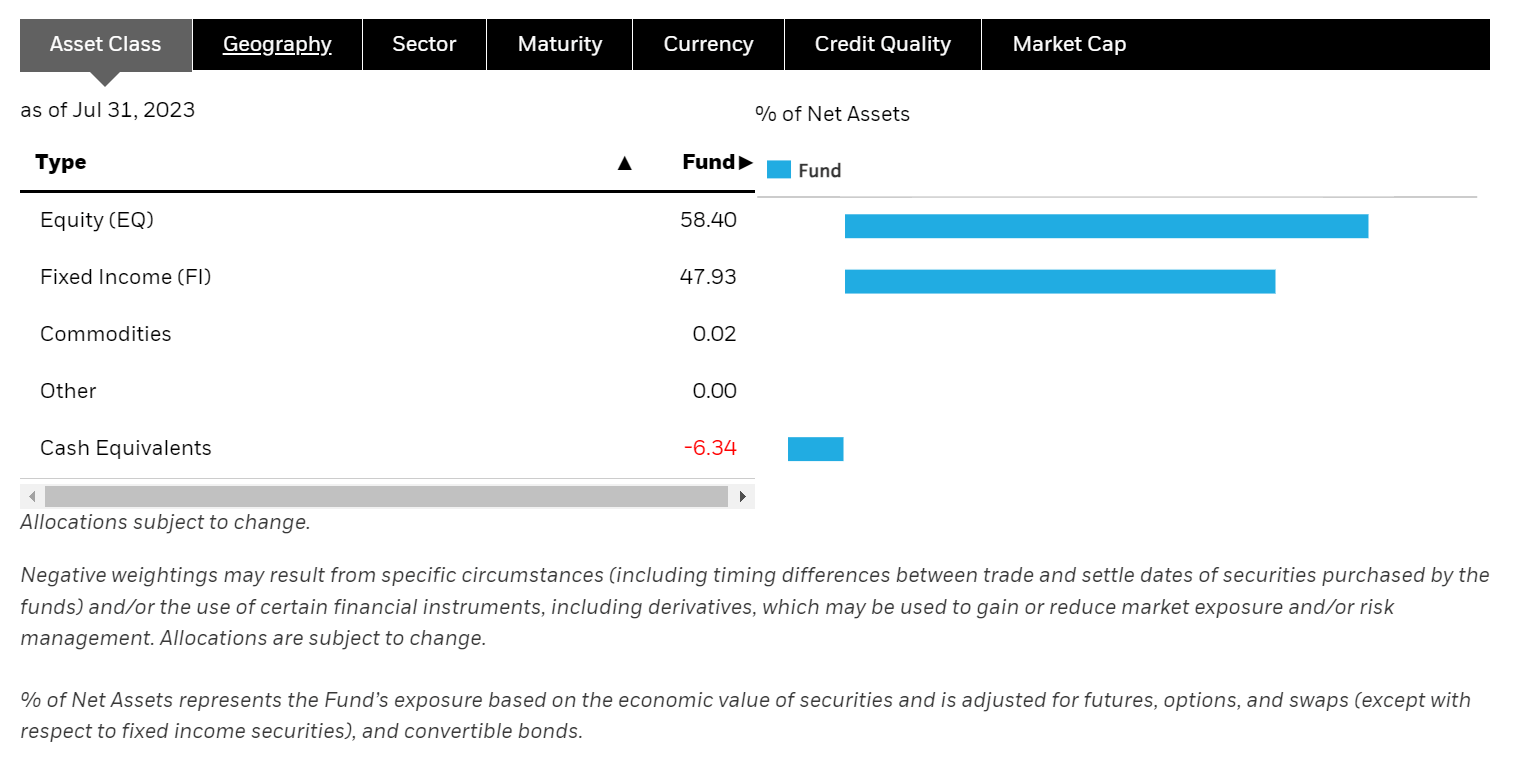Screen dimensions: 1528x757
Task: Select the Maturity tab
Action: 559,44
